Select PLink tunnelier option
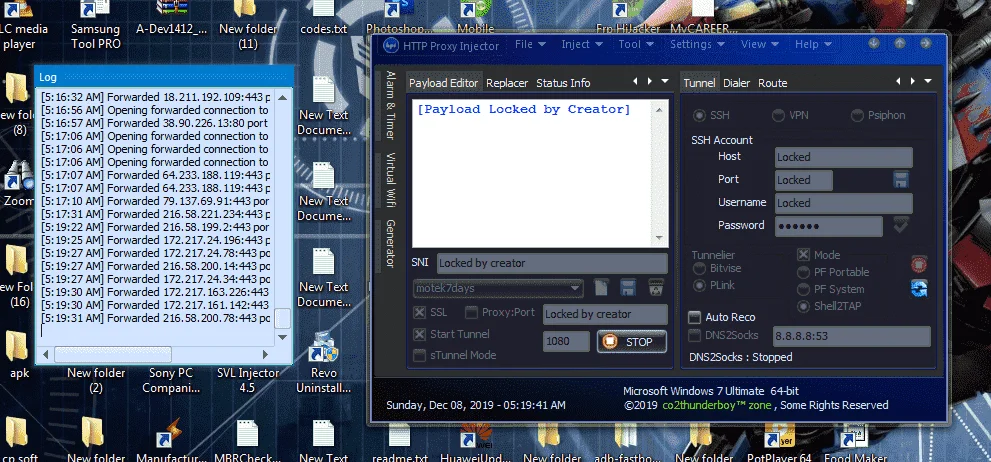 [700, 286]
